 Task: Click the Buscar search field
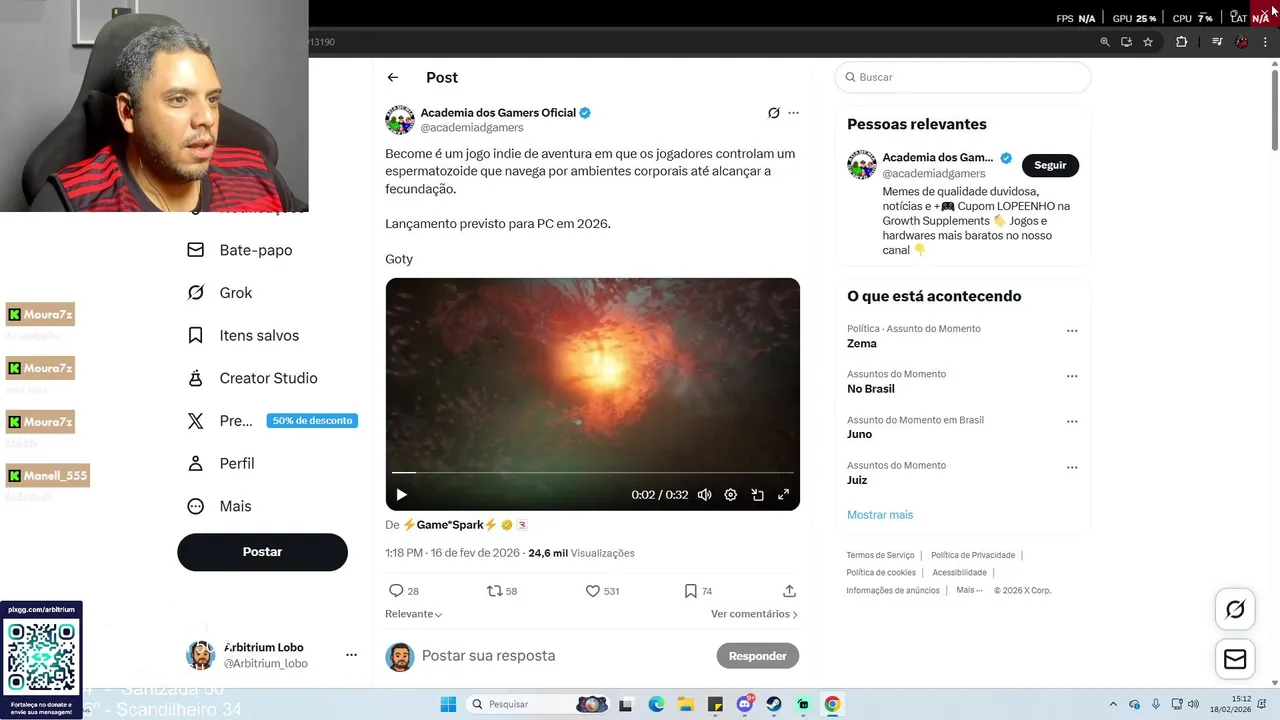[962, 77]
